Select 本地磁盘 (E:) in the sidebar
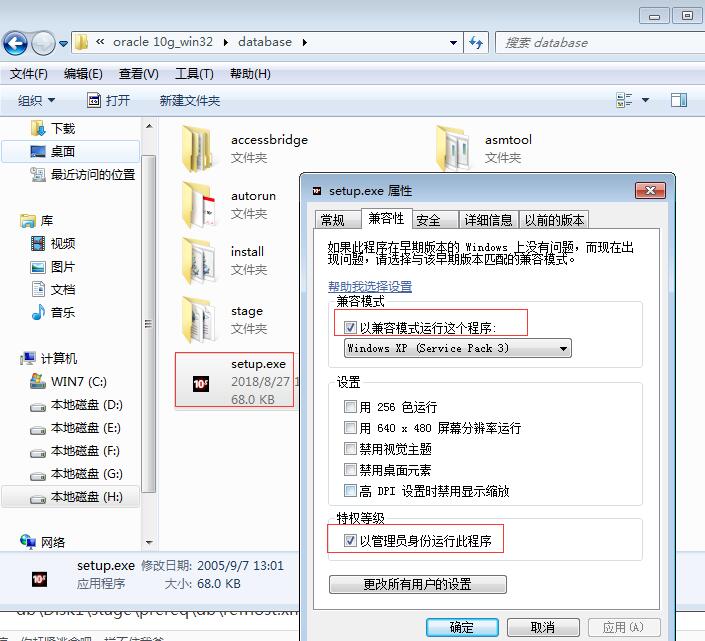 (x=76, y=428)
